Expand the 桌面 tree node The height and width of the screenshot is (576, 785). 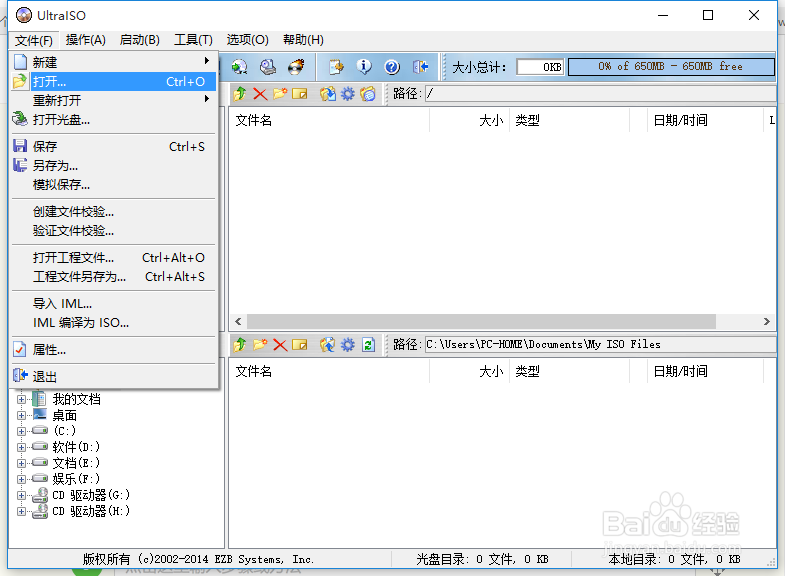click(21, 415)
